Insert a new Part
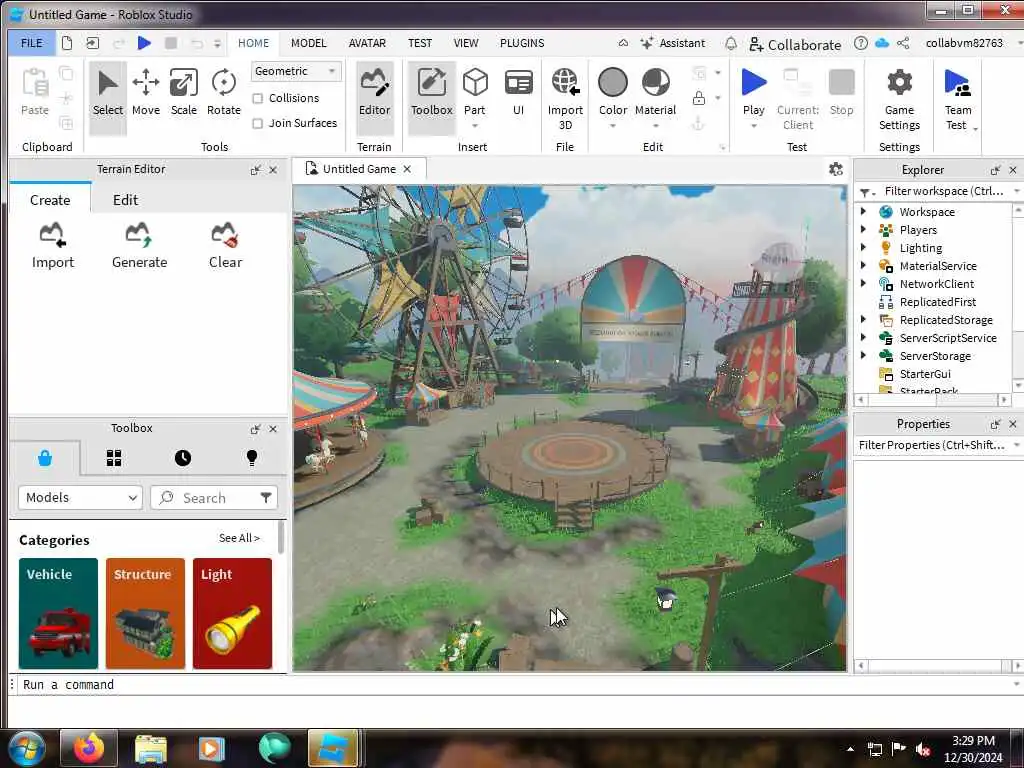This screenshot has width=1024, height=768. (x=475, y=93)
